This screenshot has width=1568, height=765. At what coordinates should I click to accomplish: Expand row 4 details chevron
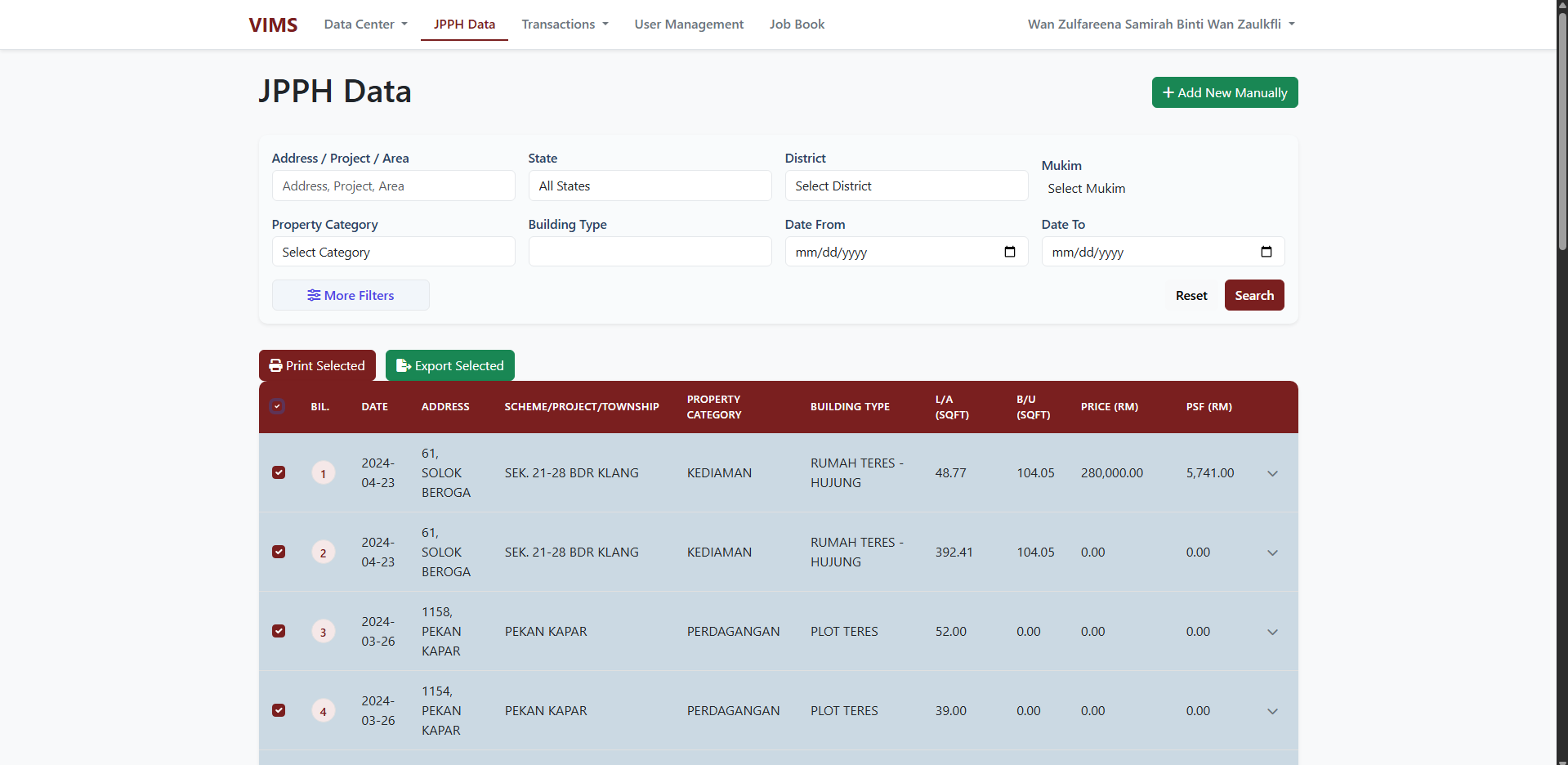pyautogui.click(x=1271, y=711)
